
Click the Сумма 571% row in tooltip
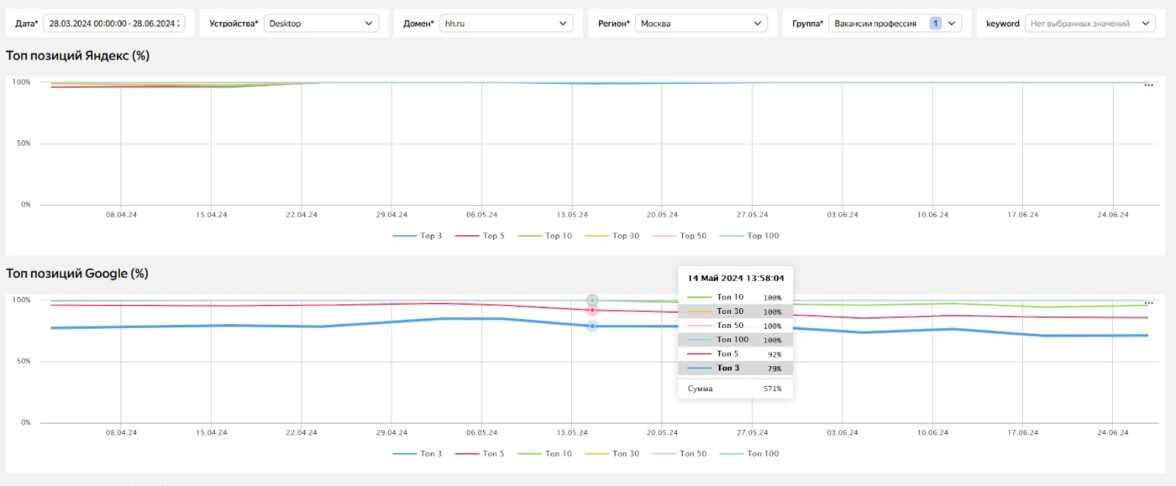coord(736,388)
